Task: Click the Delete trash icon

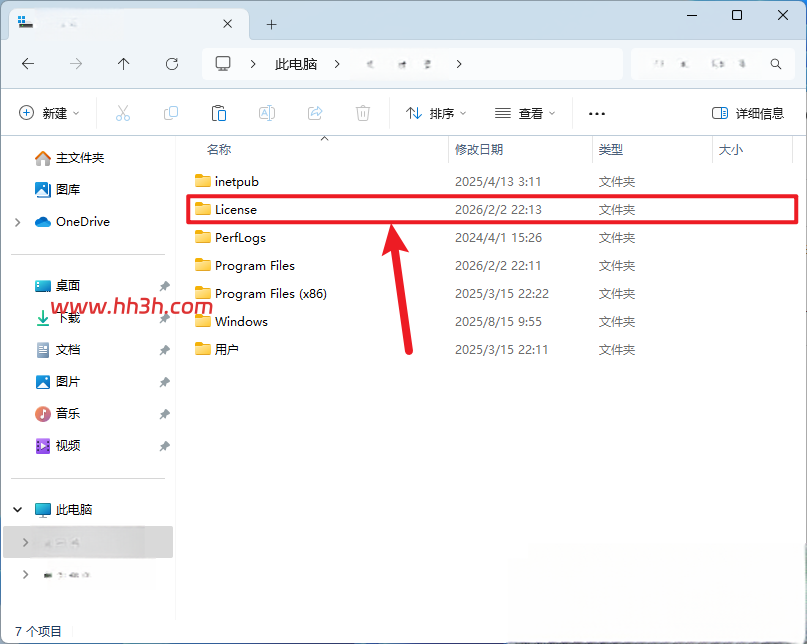Action: coord(363,113)
